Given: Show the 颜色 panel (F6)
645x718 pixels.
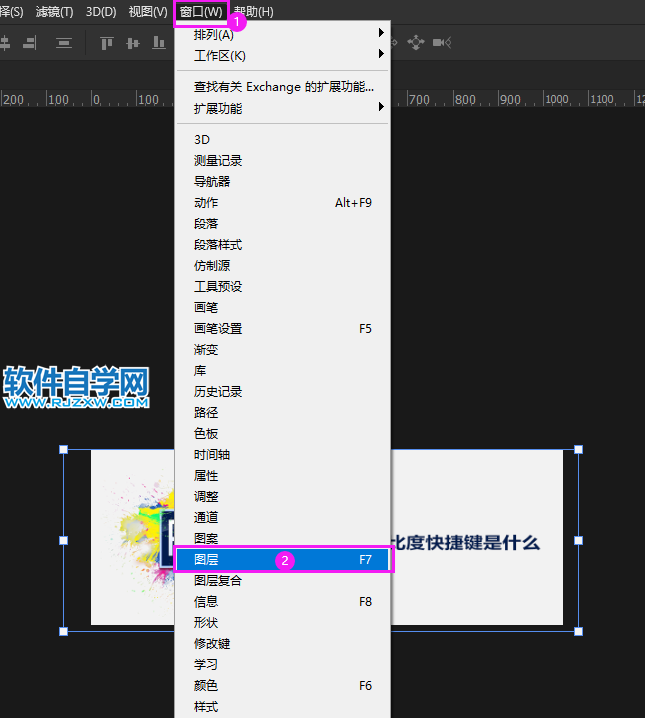Looking at the screenshot, I should coord(282,685).
